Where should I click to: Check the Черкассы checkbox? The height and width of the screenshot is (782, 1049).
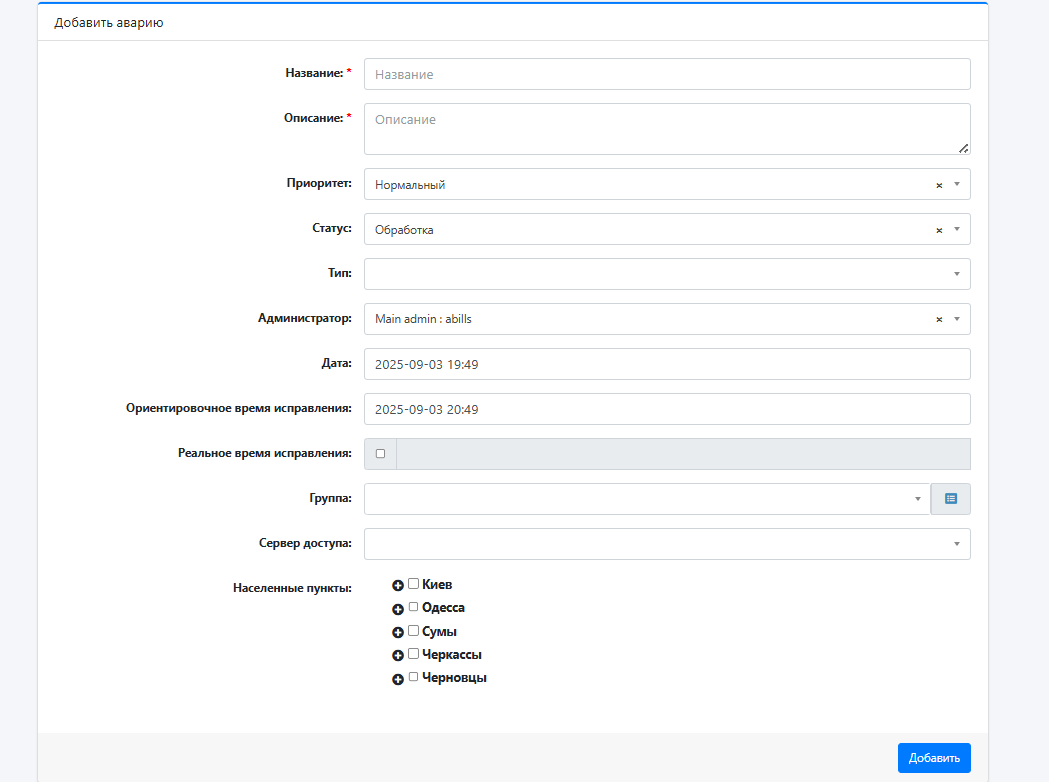click(413, 654)
